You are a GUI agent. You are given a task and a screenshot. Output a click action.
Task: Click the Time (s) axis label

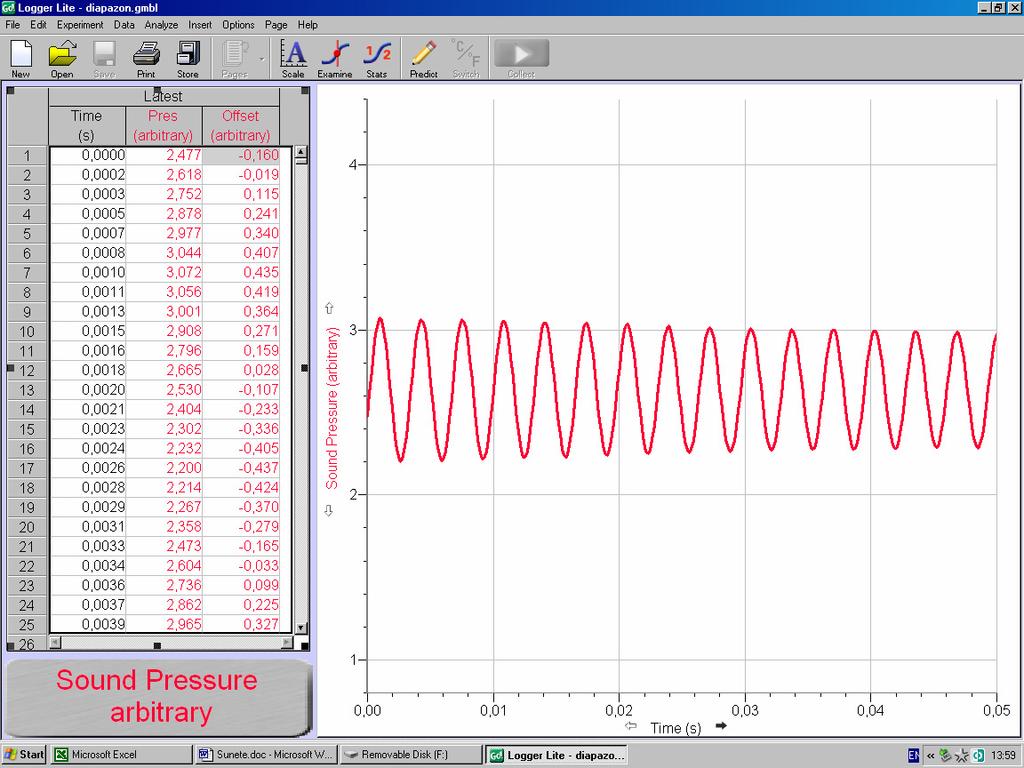click(x=676, y=728)
